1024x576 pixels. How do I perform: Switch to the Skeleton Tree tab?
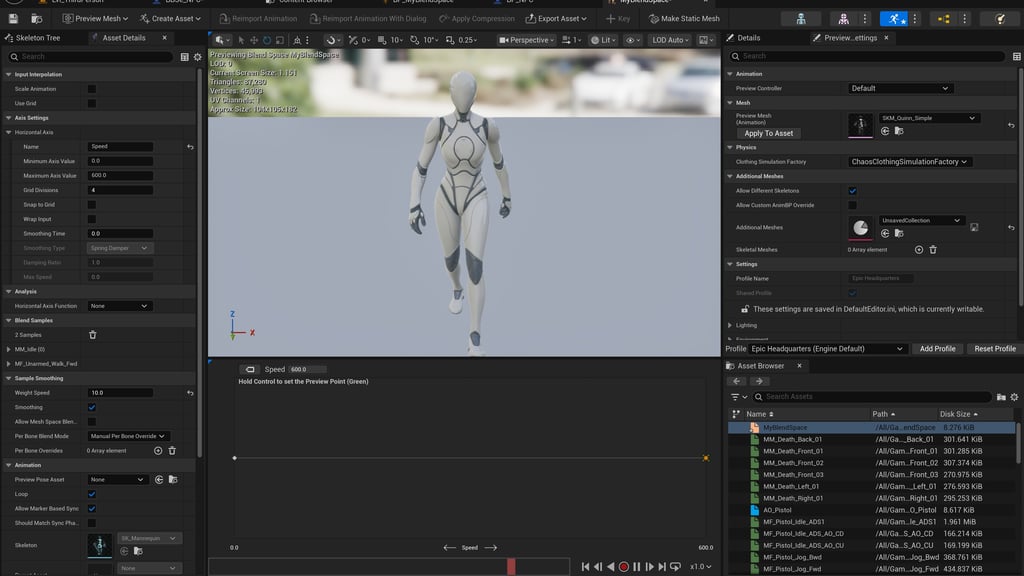point(40,37)
